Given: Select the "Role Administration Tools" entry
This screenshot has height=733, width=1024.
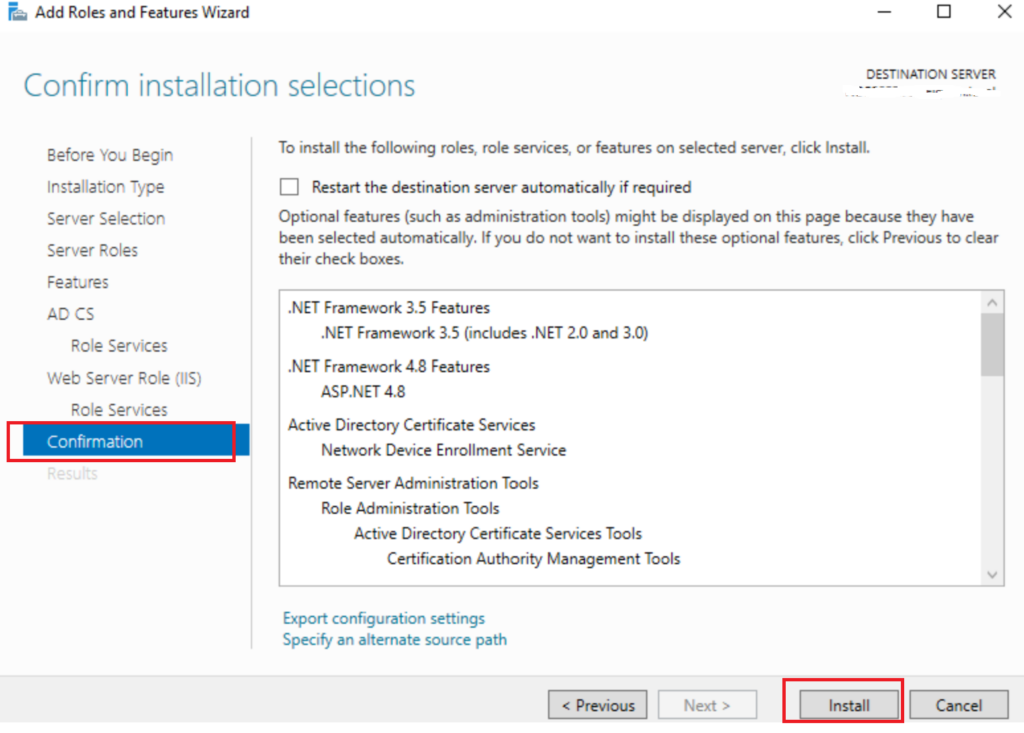Looking at the screenshot, I should tap(410, 508).
